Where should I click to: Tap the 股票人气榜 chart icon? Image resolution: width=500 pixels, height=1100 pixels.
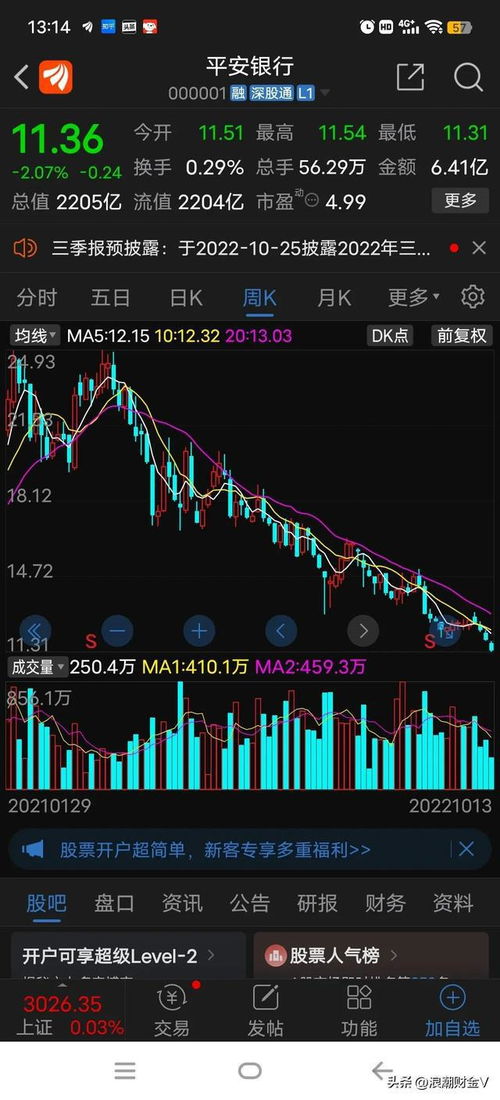(x=276, y=955)
